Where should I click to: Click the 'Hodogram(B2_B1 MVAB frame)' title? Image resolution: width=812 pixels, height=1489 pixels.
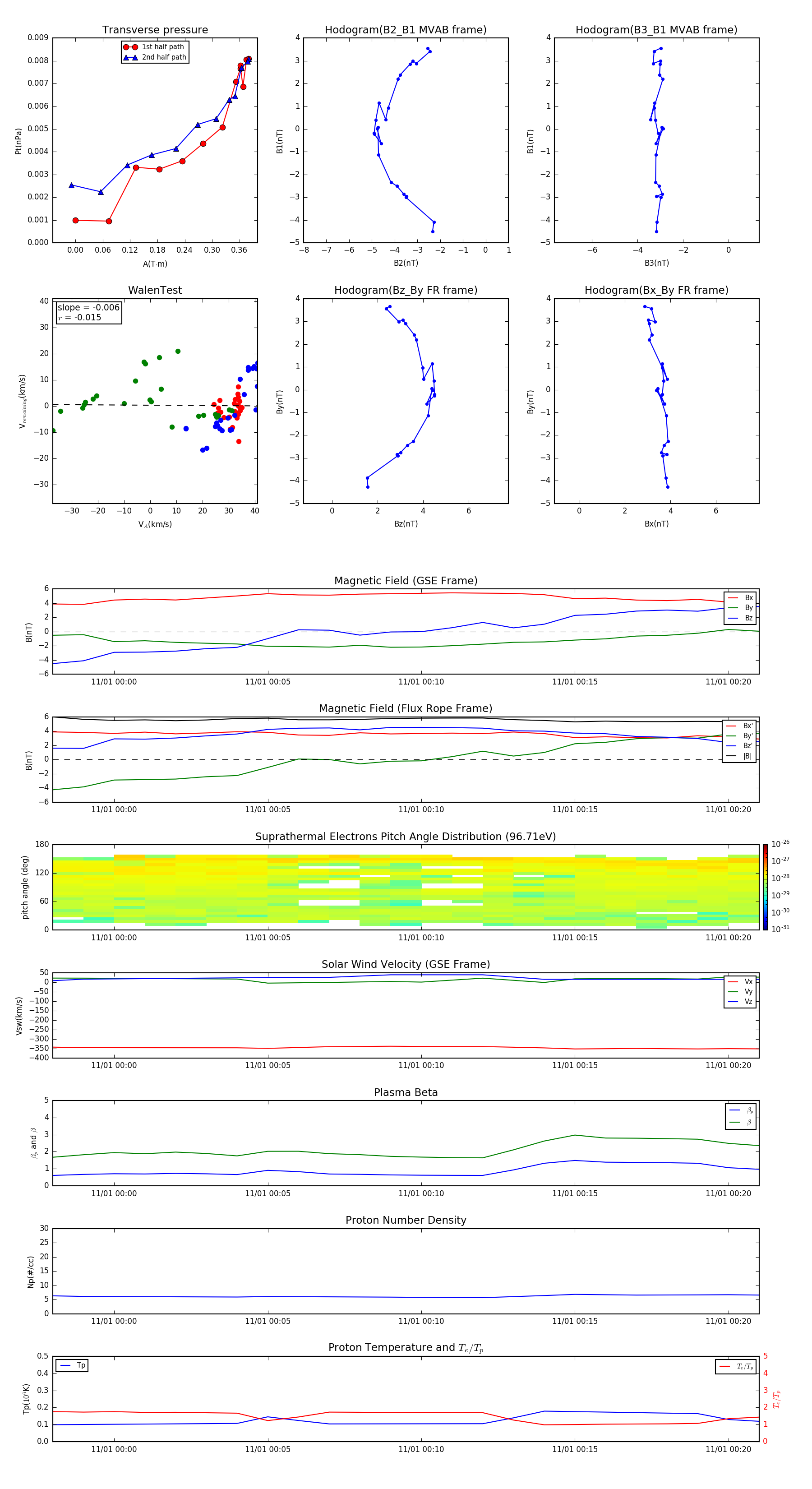406,30
